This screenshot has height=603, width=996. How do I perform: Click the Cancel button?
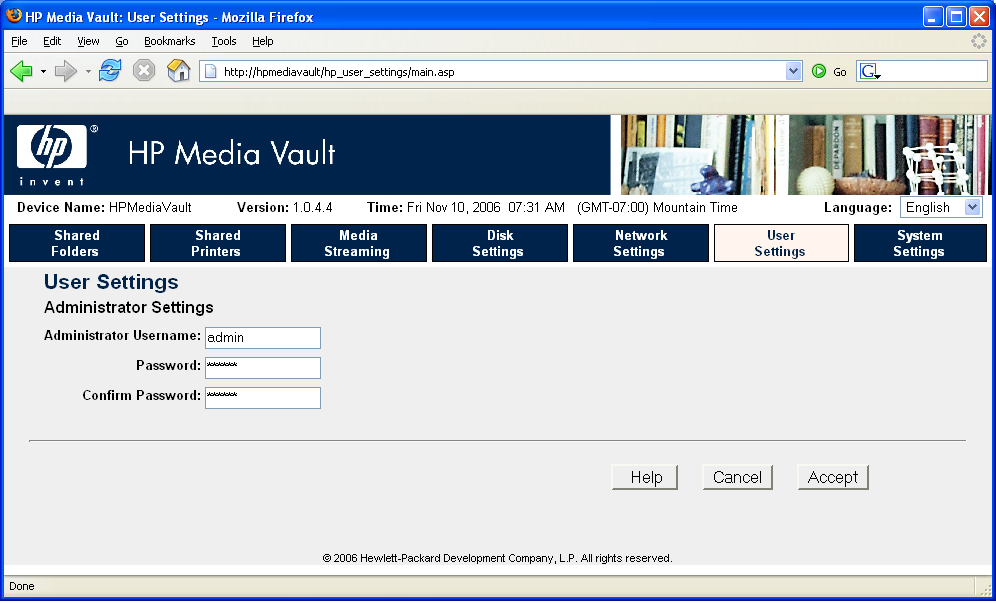coord(737,477)
